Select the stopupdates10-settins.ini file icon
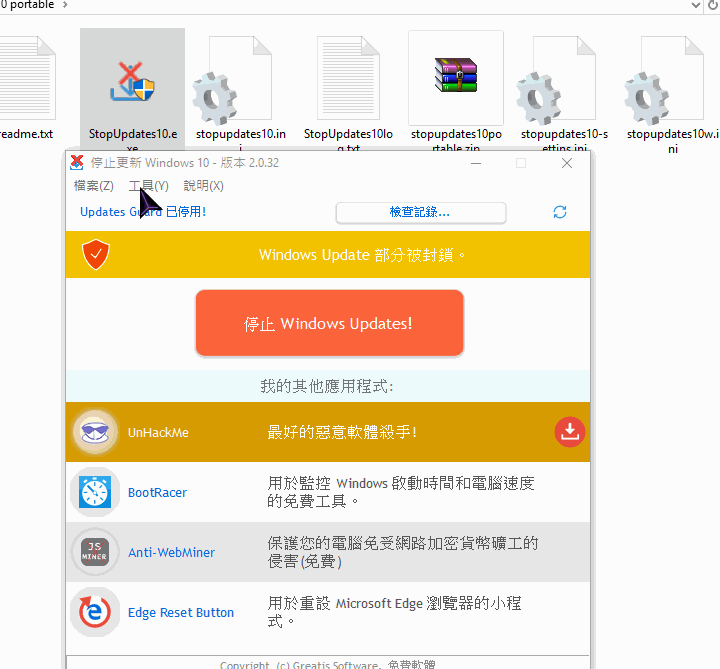Screen dimensions: 720x669 pos(556,81)
